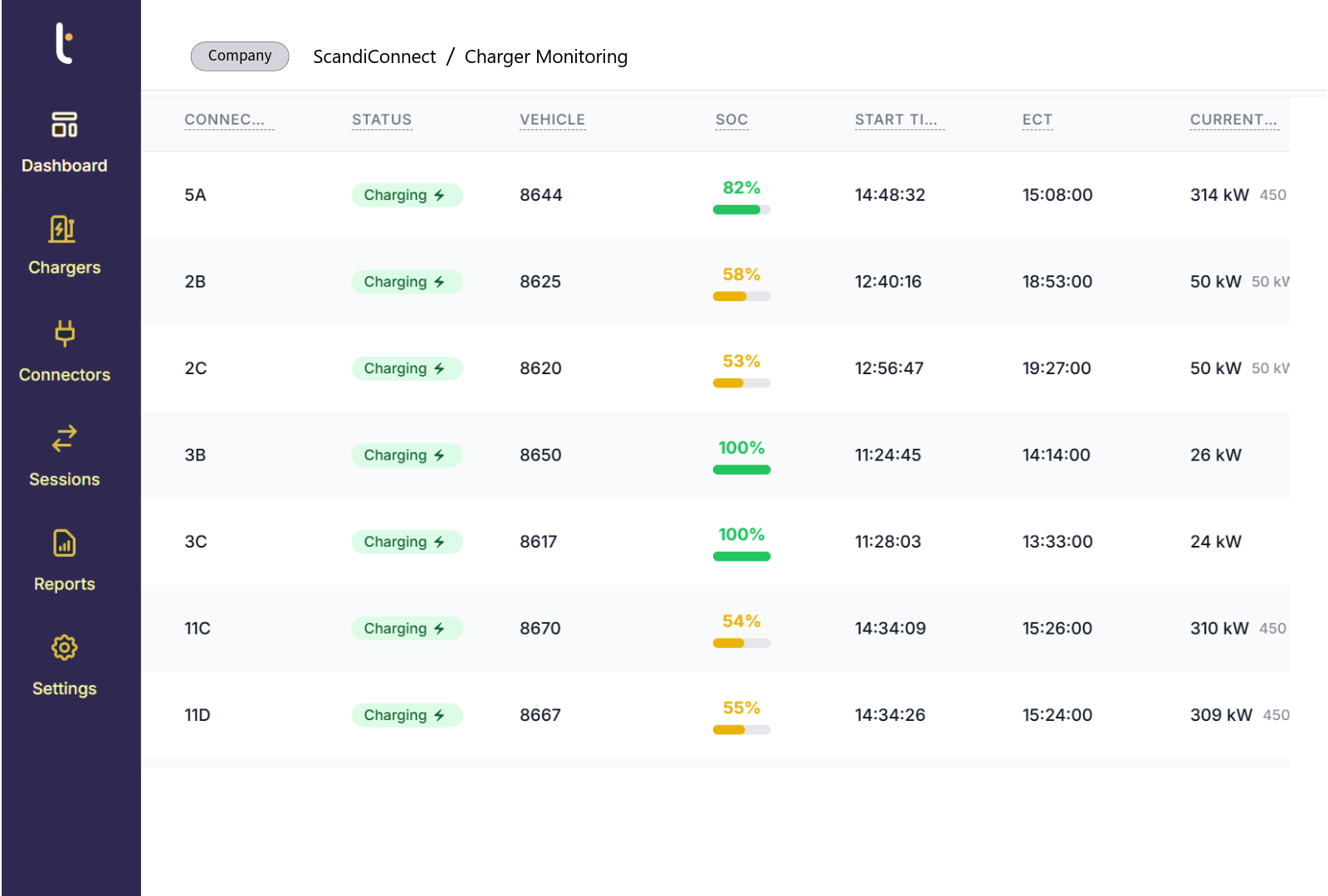Click the app logo in sidebar
The height and width of the screenshot is (896, 1328).
64,43
